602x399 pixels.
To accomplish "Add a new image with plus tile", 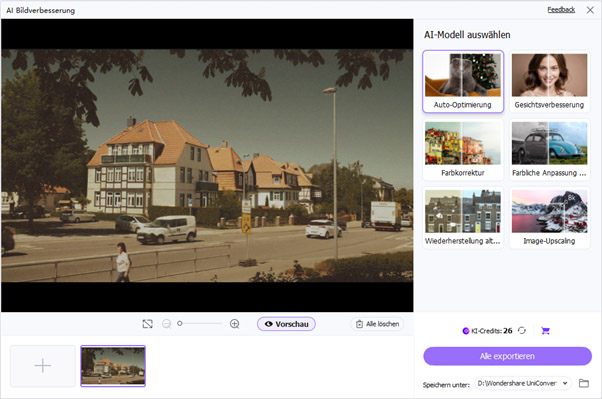I will pos(43,366).
